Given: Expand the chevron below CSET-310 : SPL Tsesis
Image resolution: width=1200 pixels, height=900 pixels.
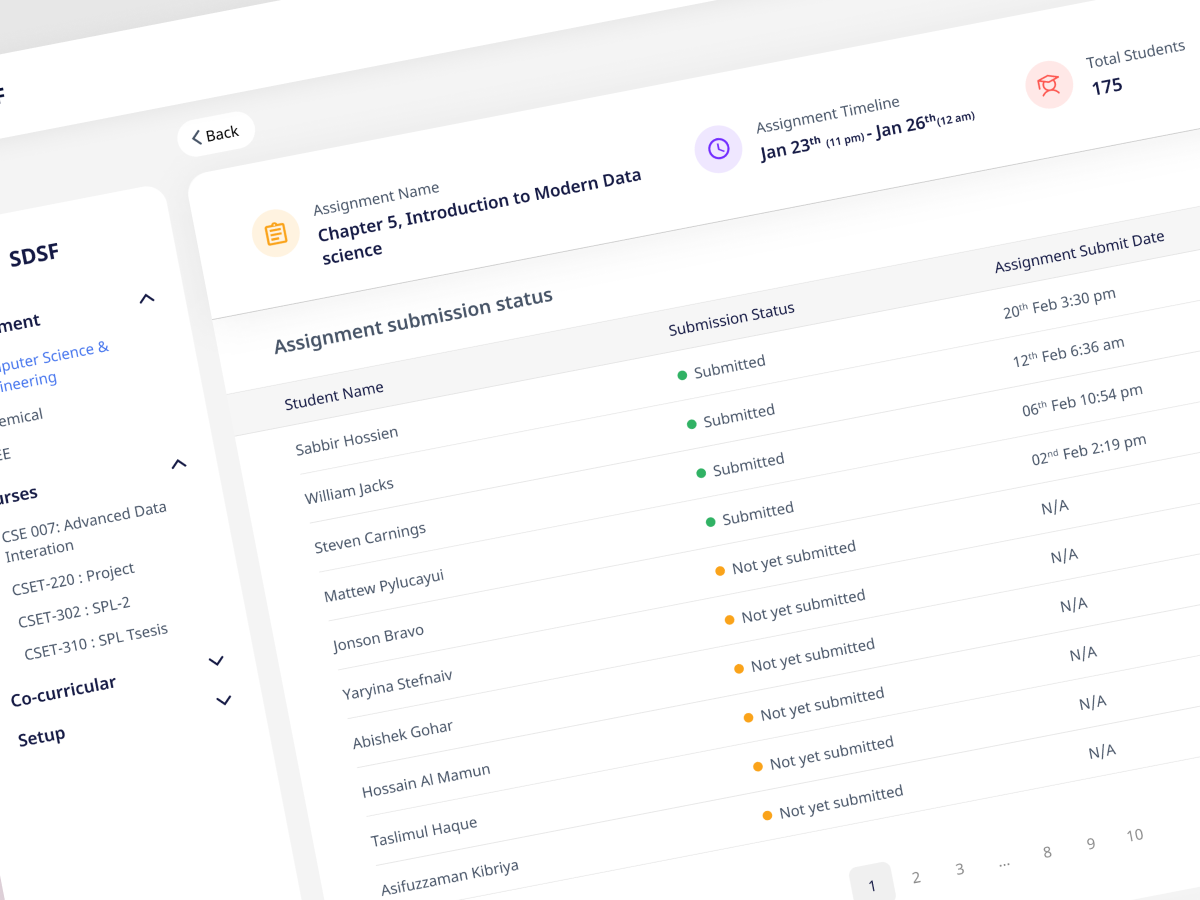Looking at the screenshot, I should (x=216, y=661).
